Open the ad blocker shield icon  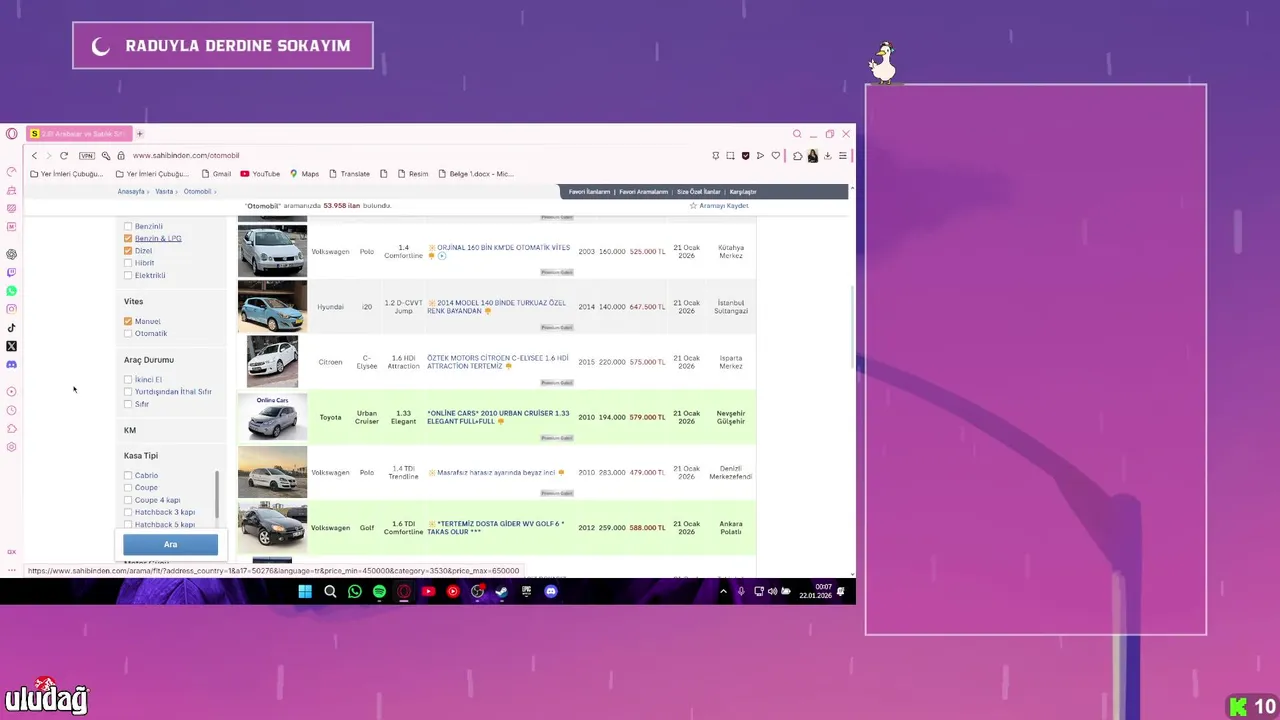pyautogui.click(x=745, y=156)
